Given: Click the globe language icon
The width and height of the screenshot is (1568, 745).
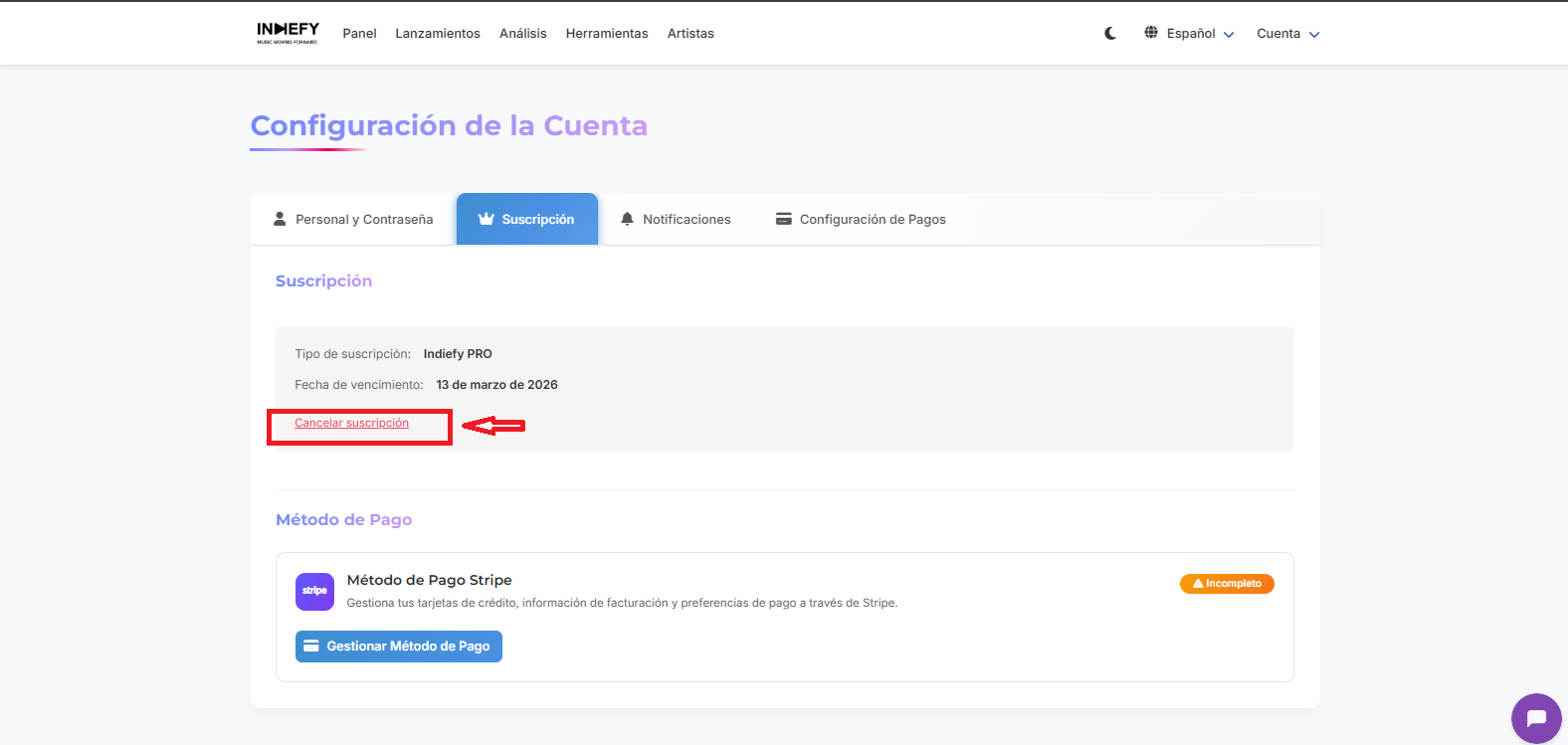Looking at the screenshot, I should coord(1151,33).
